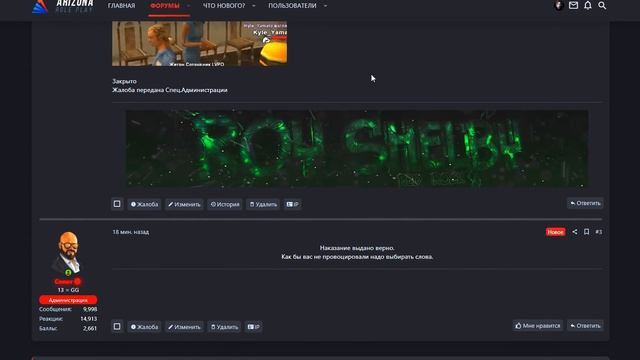The height and width of the screenshot is (360, 640).
Task: Edit the Roy Shelby post with Изменить
Action: pos(184,204)
